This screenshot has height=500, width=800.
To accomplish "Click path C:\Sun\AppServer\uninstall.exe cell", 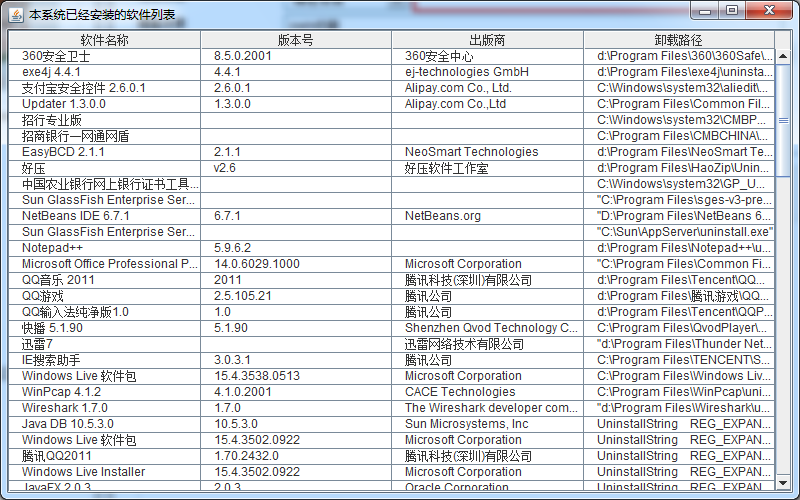I will (679, 232).
